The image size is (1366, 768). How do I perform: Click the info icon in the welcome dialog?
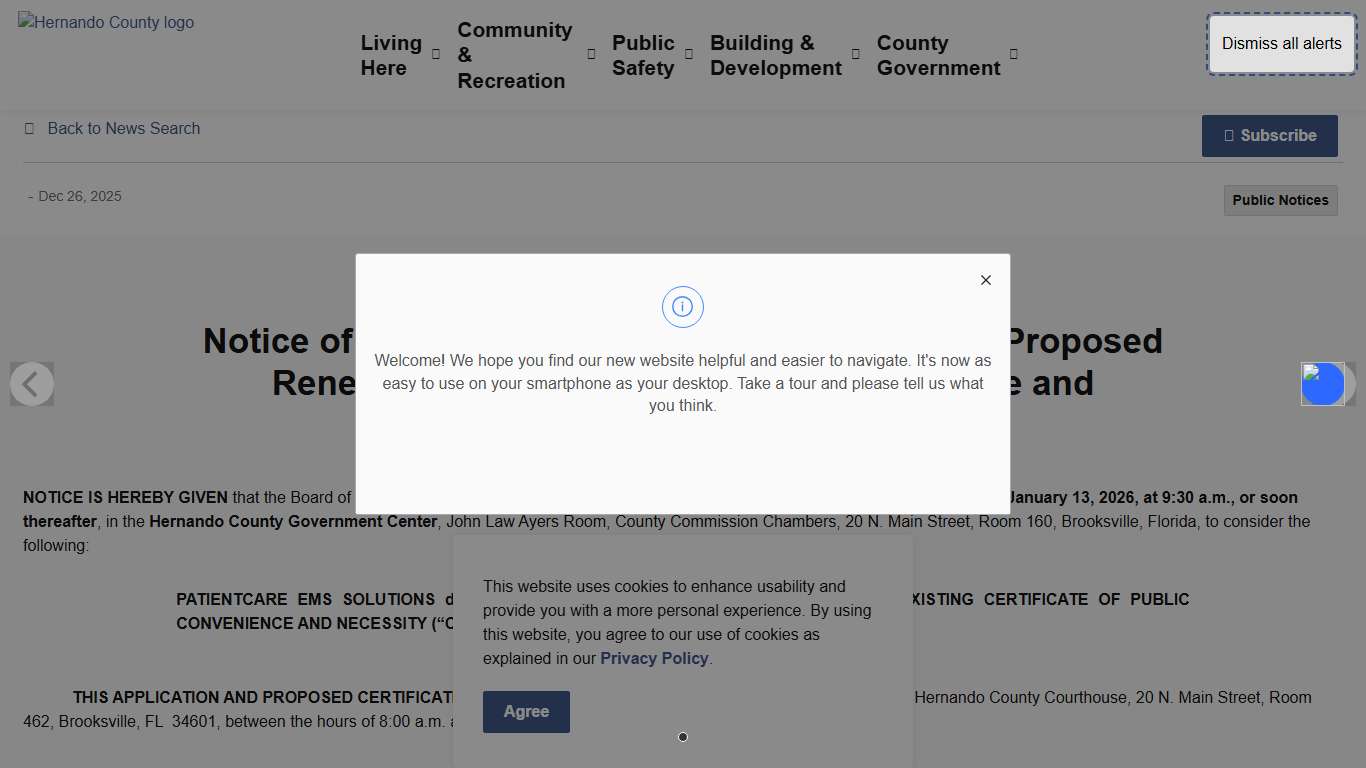[x=683, y=307]
